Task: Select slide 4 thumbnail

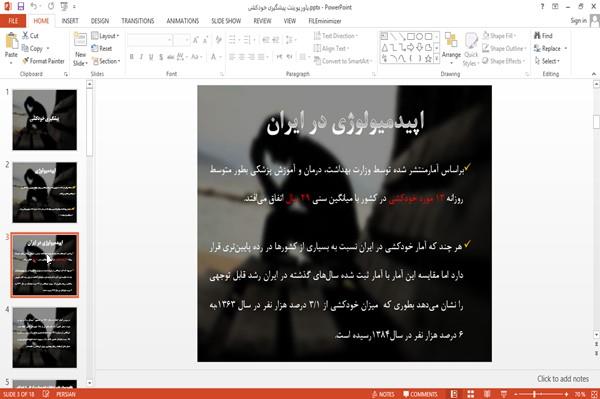Action: point(44,337)
